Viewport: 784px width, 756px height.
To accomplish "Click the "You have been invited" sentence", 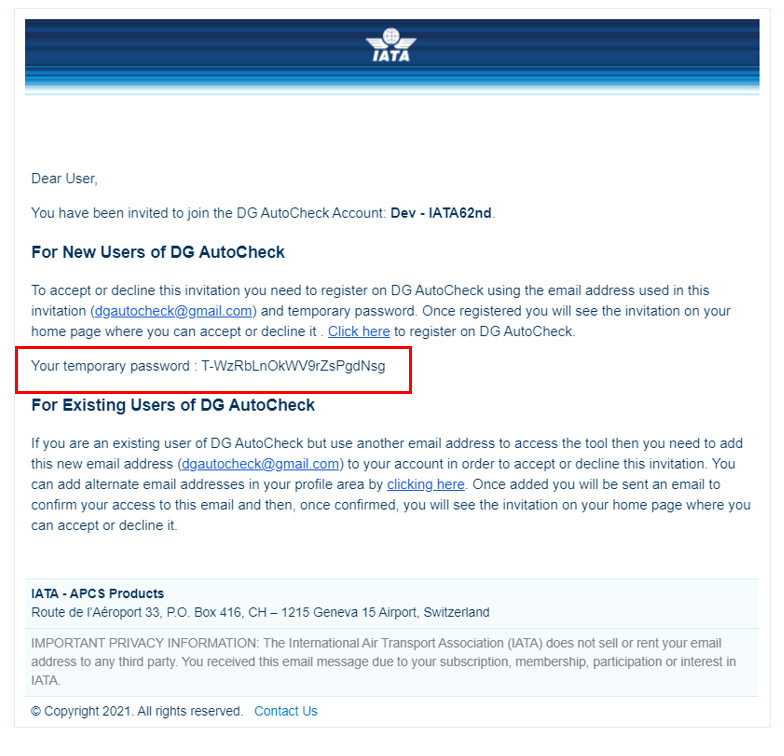I will [263, 213].
